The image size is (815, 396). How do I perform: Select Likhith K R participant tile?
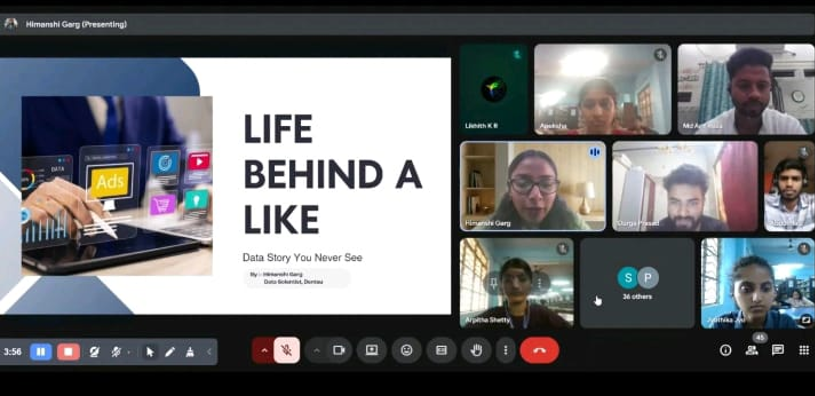[x=493, y=89]
